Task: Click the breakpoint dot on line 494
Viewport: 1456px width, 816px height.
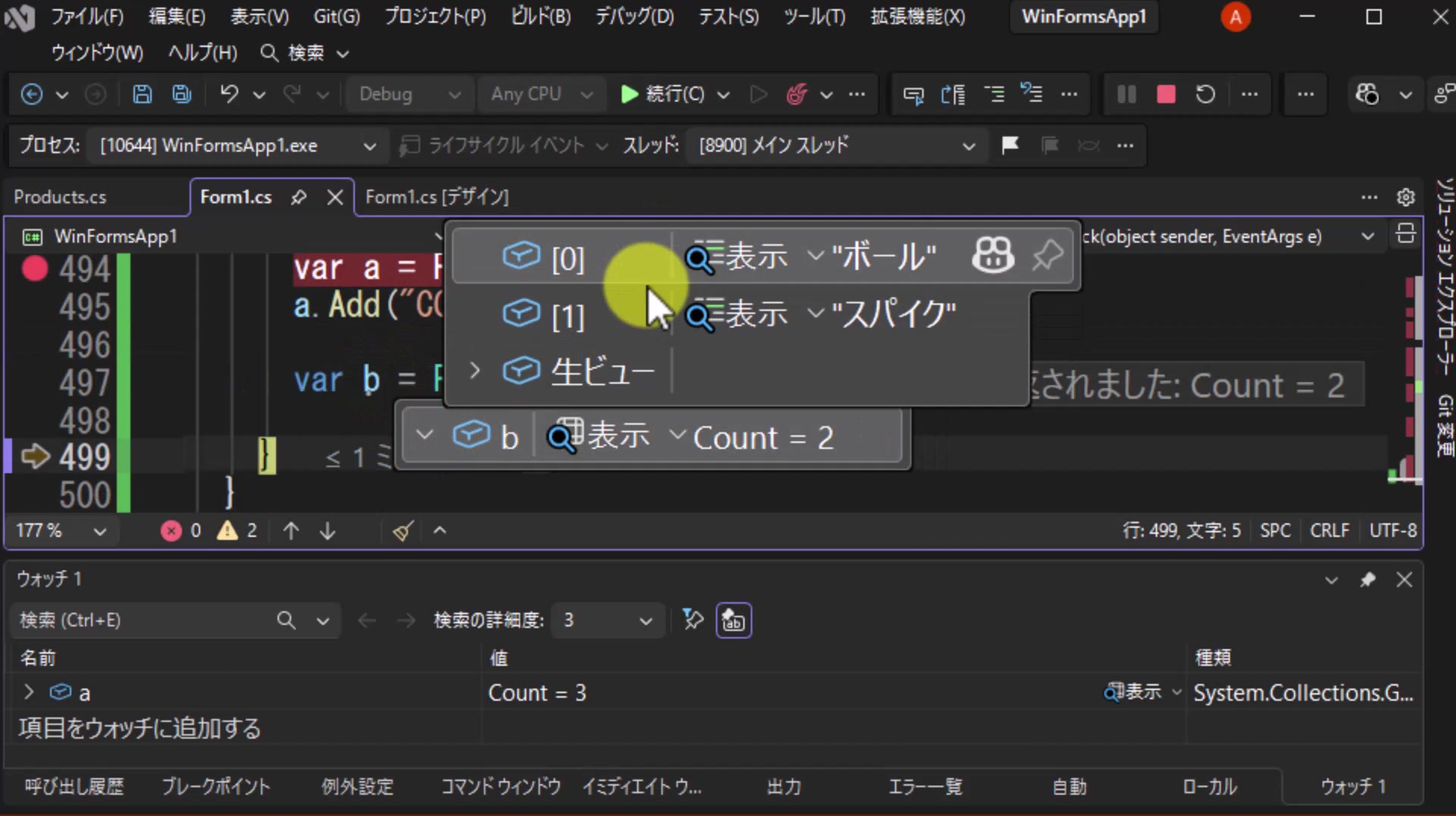Action: tap(35, 268)
